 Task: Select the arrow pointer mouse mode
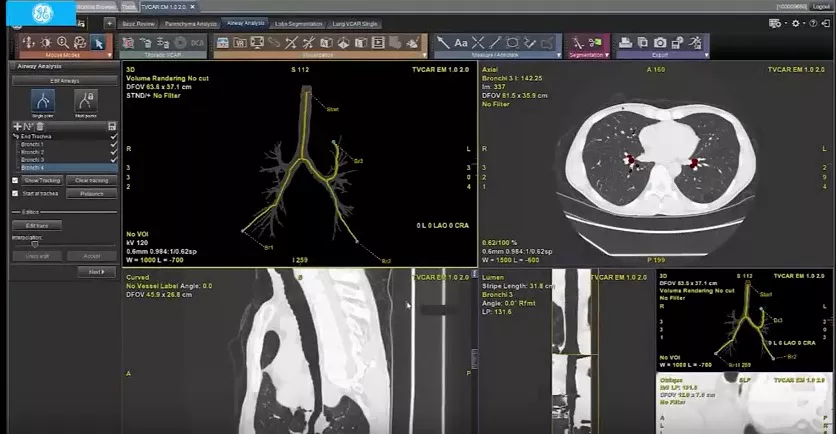98,43
